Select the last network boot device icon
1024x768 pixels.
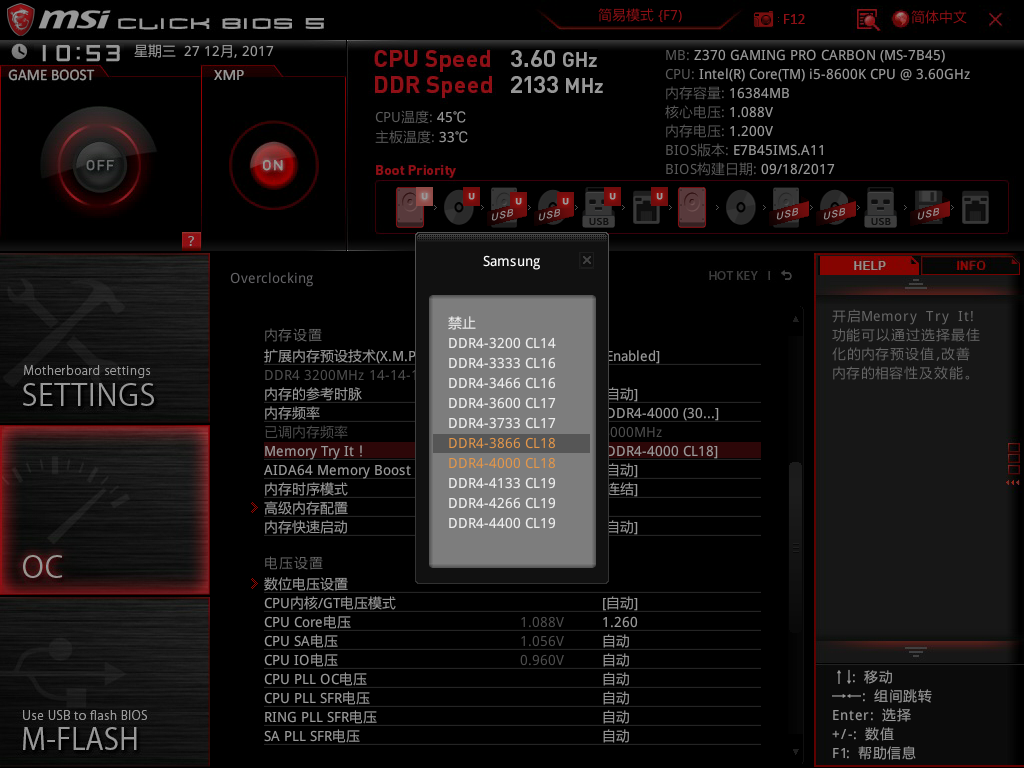(x=975, y=207)
